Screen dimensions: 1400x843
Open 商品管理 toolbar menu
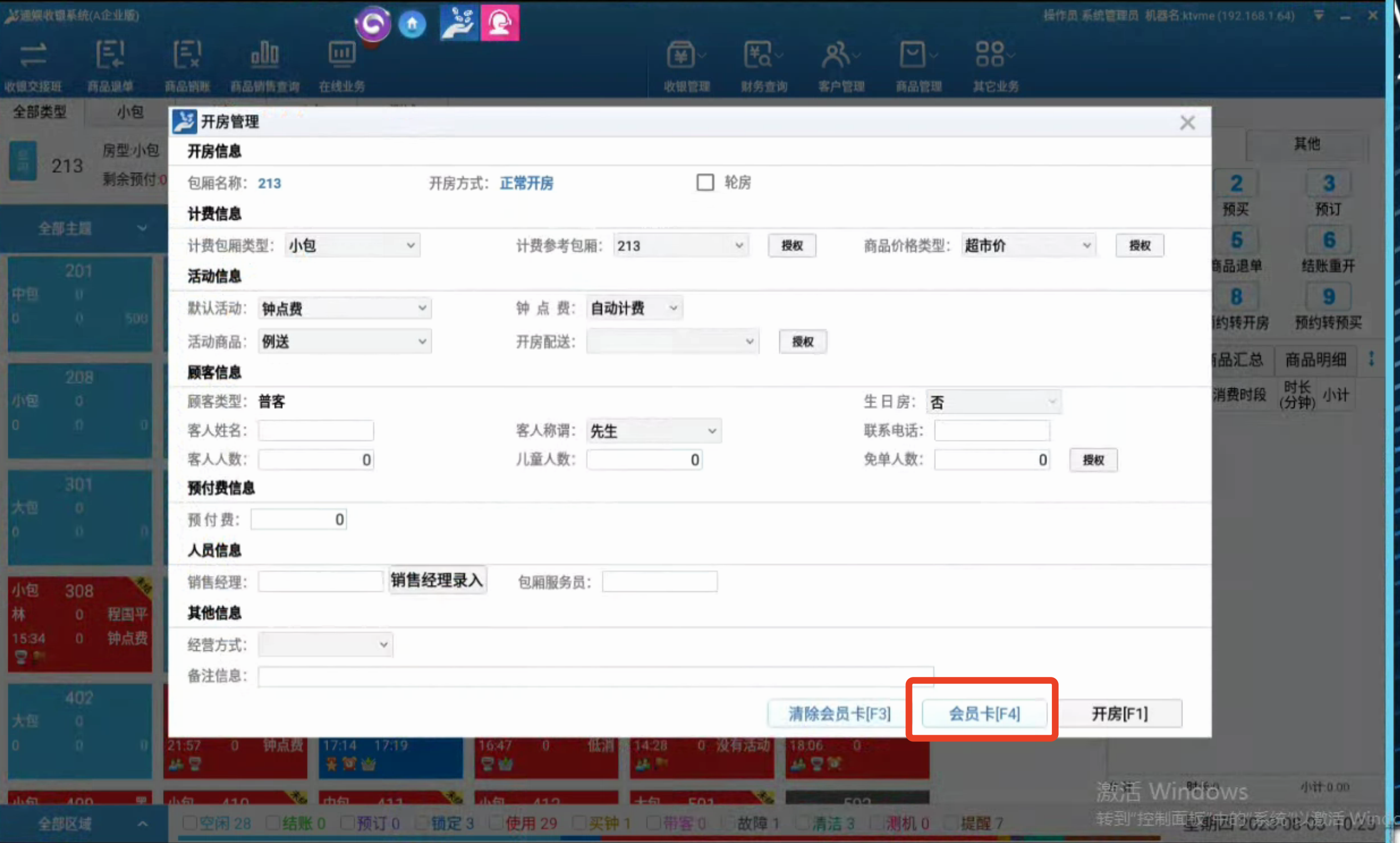[919, 66]
